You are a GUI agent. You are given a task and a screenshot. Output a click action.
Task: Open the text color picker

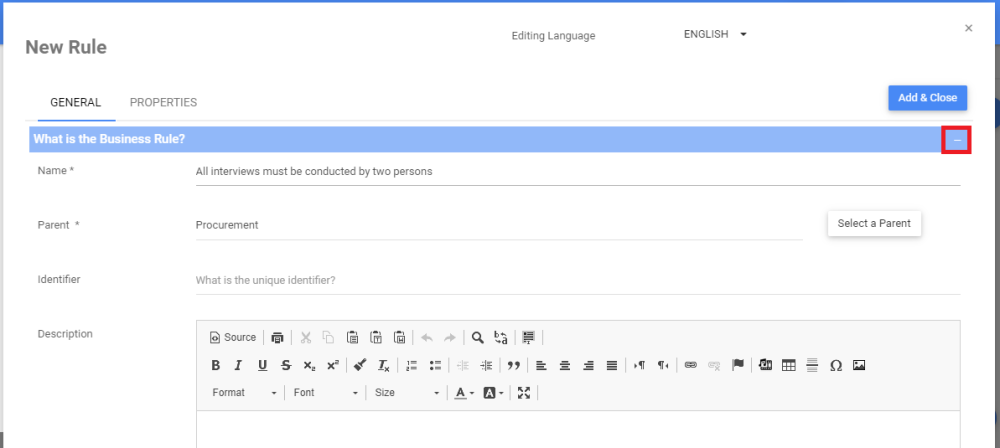[464, 392]
